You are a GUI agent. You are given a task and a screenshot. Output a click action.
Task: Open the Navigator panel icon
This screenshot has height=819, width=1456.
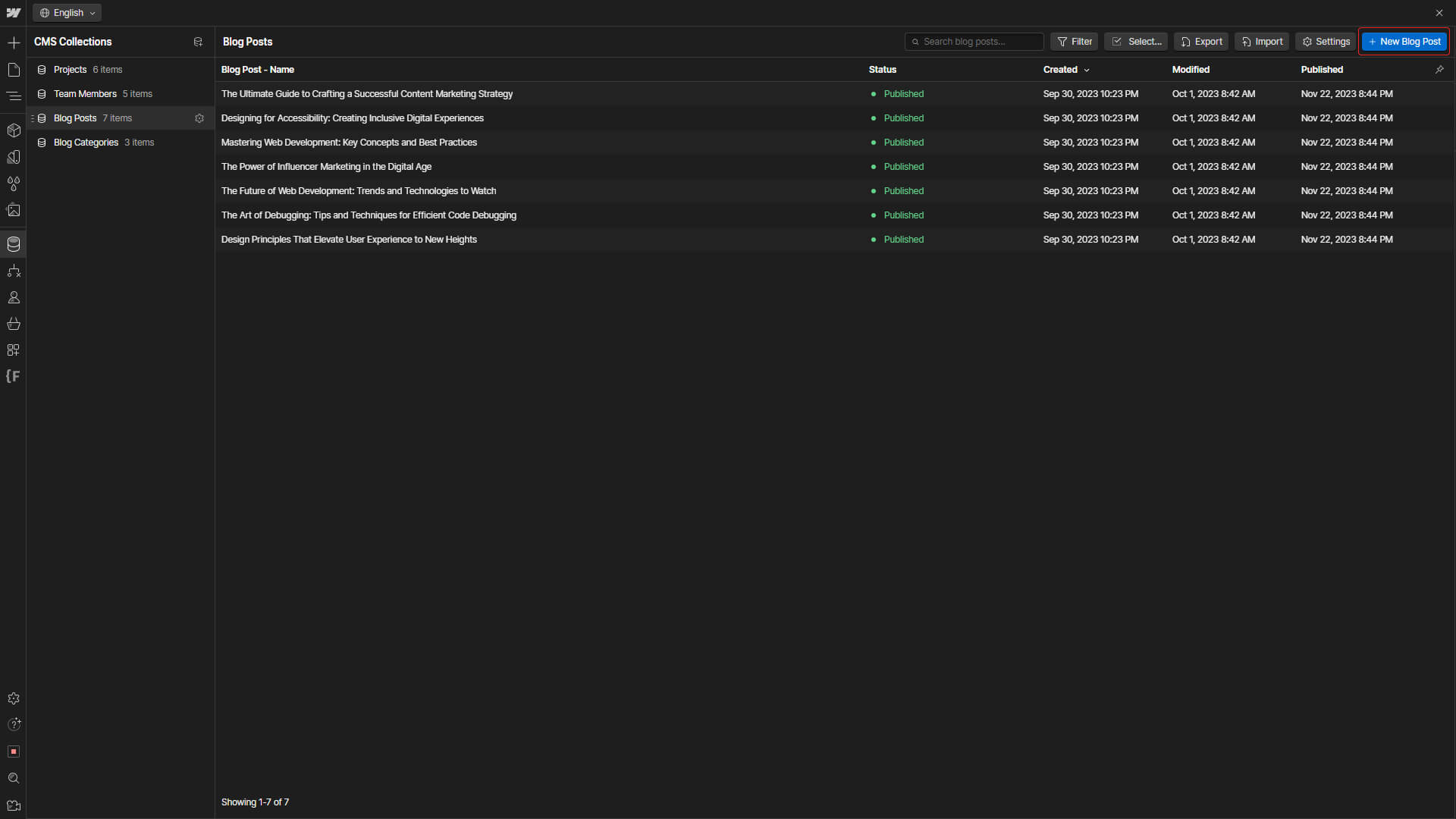(x=14, y=96)
